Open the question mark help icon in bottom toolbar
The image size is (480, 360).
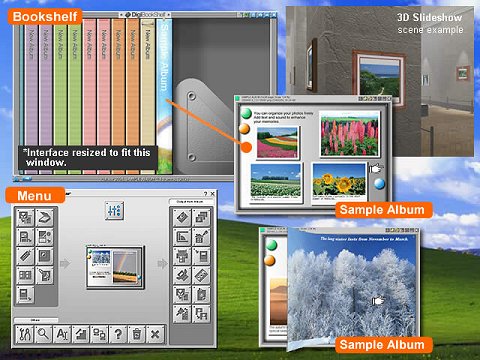[118, 334]
